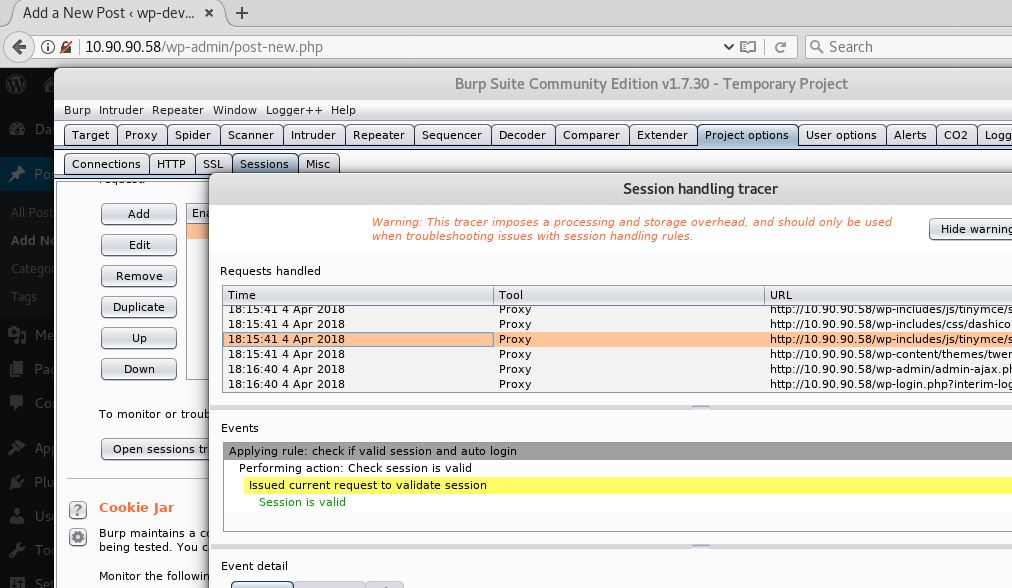Move the rule up with Up button
Viewport: 1012px width, 588px height.
[139, 338]
